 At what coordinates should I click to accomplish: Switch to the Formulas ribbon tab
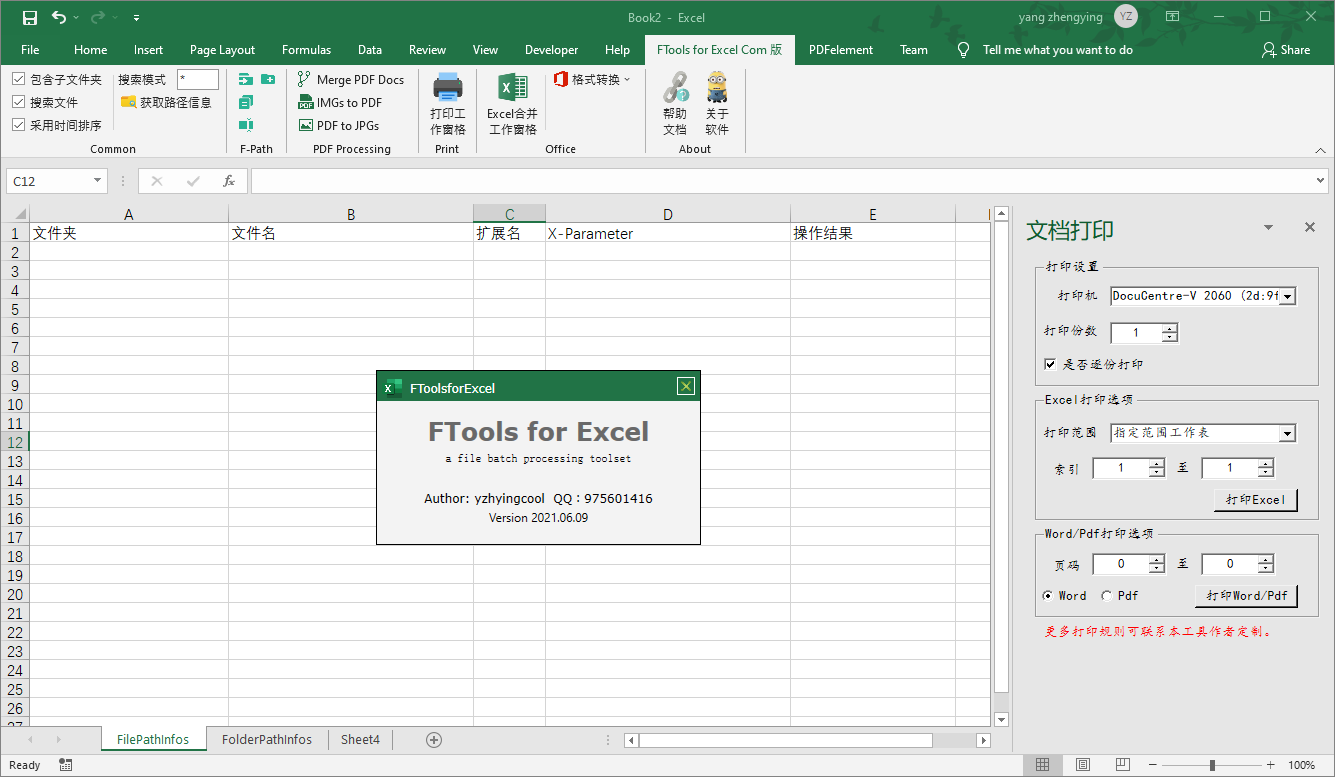pos(306,49)
